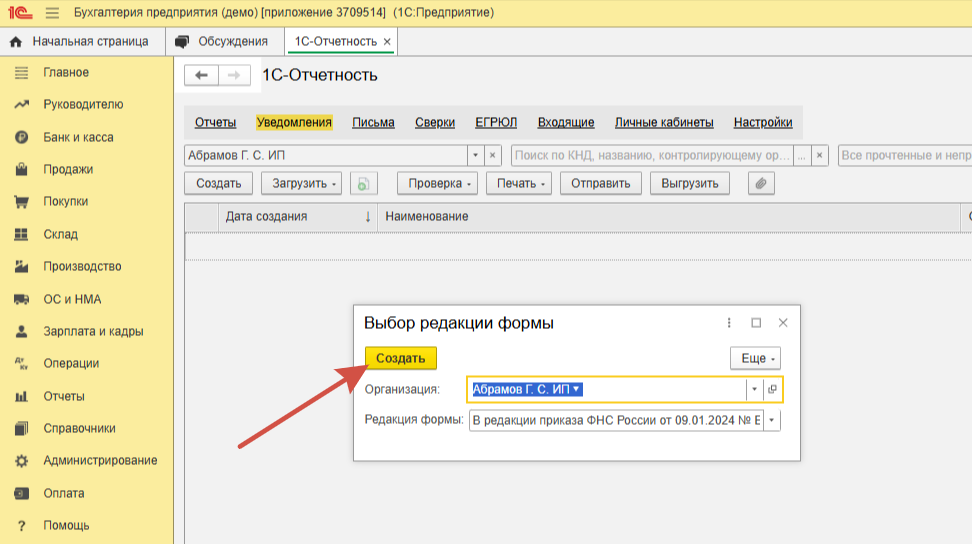Screen dimensions: 972x544
Task: Switch to Обсуждения tab
Action: click(x=222, y=42)
